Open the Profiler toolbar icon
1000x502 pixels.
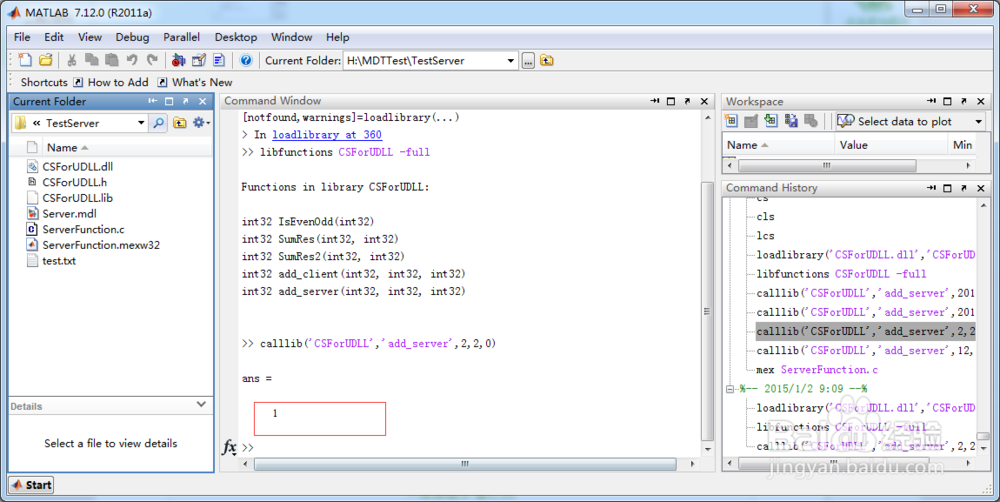point(219,60)
